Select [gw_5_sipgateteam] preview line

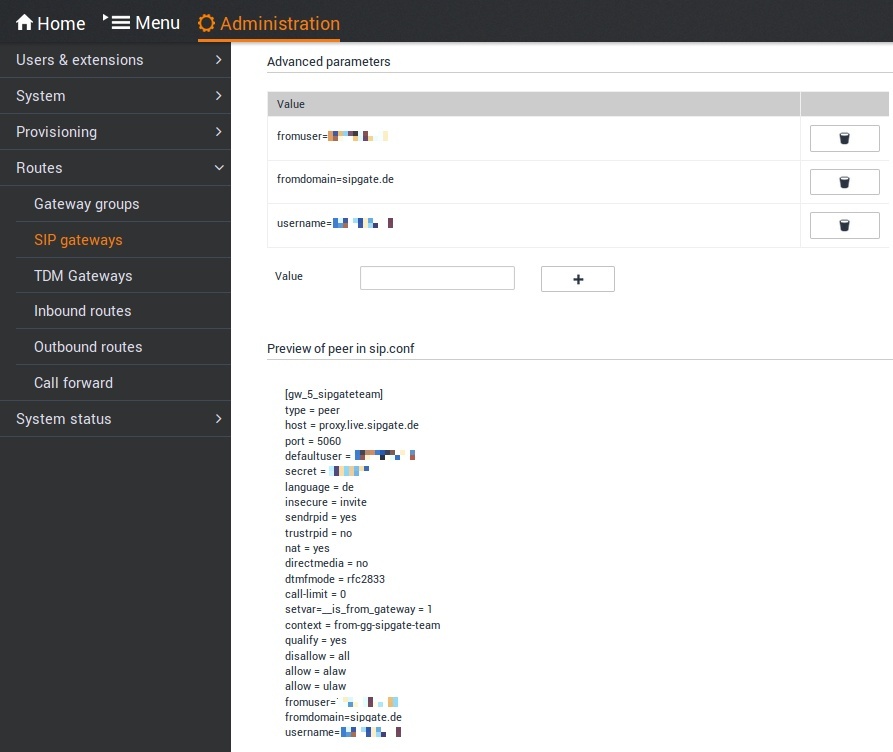334,394
